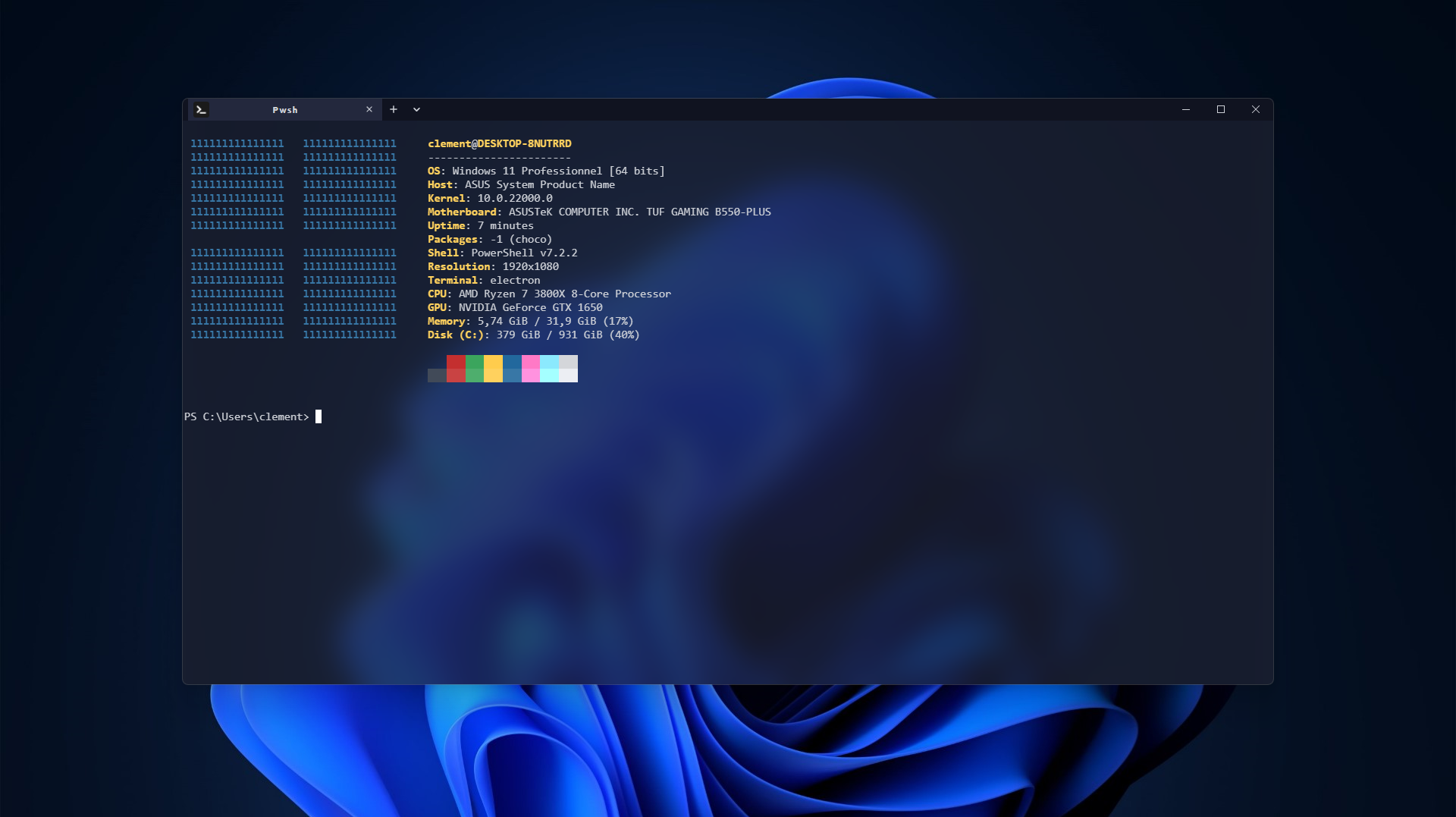Open a new terminal tab with the plus button

(394, 109)
